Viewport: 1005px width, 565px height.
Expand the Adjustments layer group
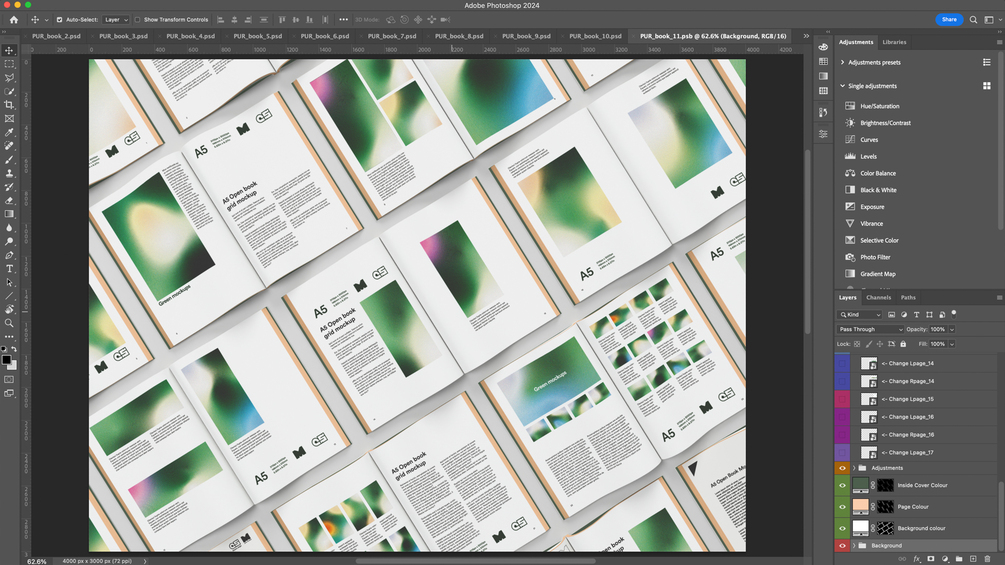854,468
